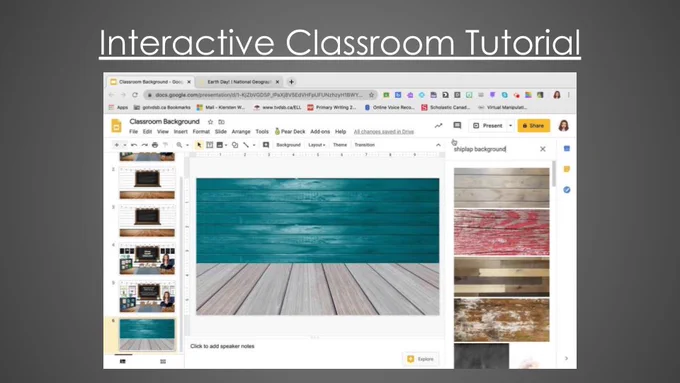The height and width of the screenshot is (383, 680).
Task: Click the zoom magnifier icon
Action: 179,145
